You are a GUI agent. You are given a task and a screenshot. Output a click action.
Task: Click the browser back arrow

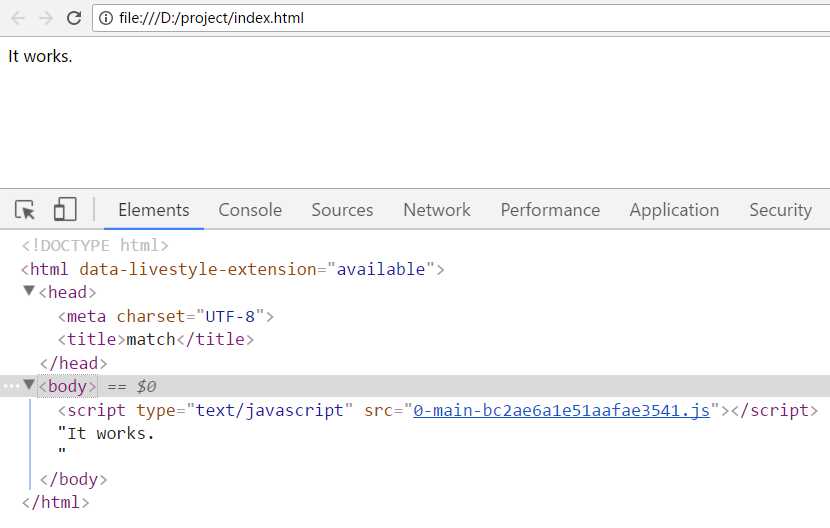tap(18, 18)
